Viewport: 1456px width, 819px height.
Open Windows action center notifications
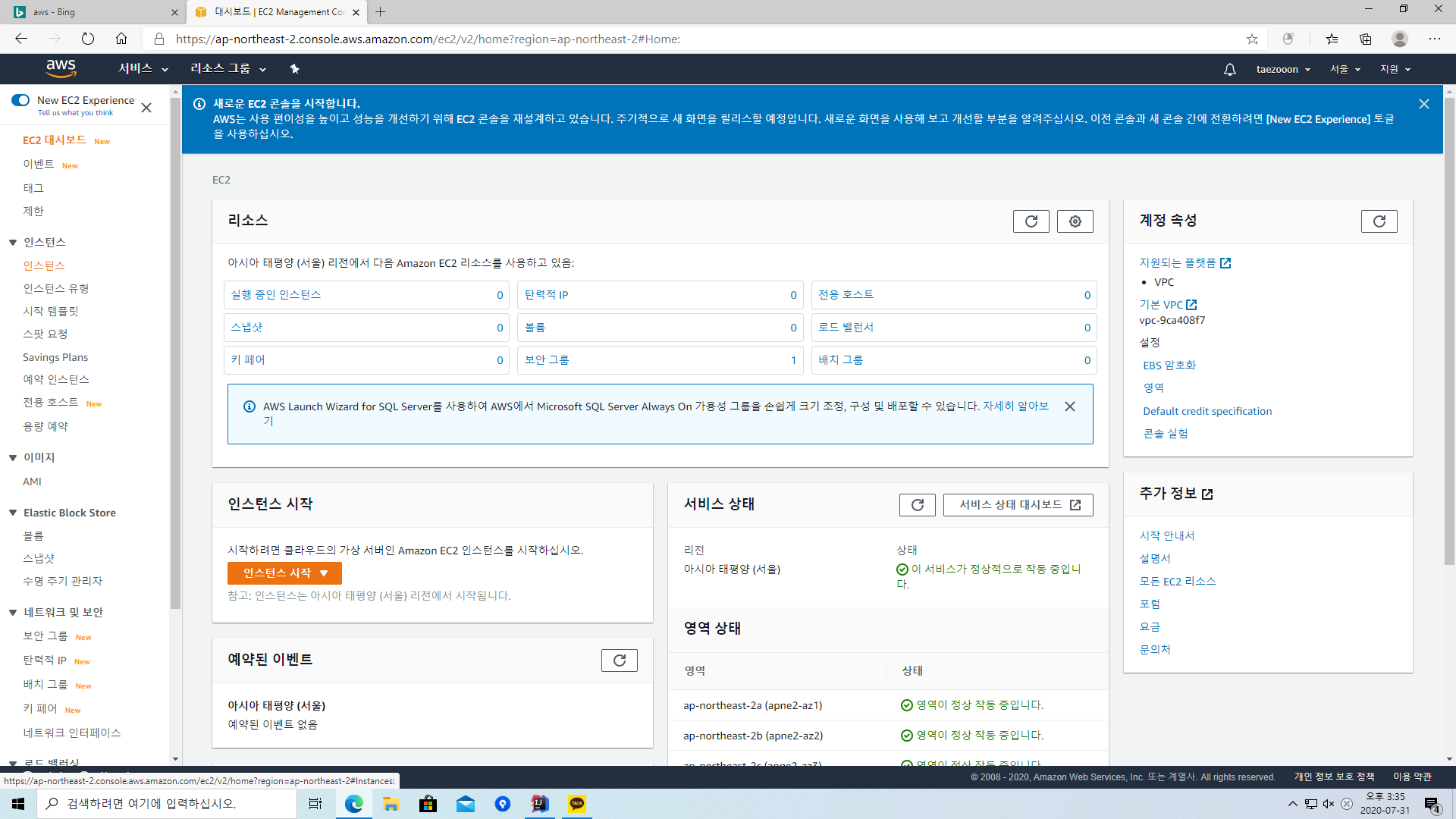pos(1432,804)
